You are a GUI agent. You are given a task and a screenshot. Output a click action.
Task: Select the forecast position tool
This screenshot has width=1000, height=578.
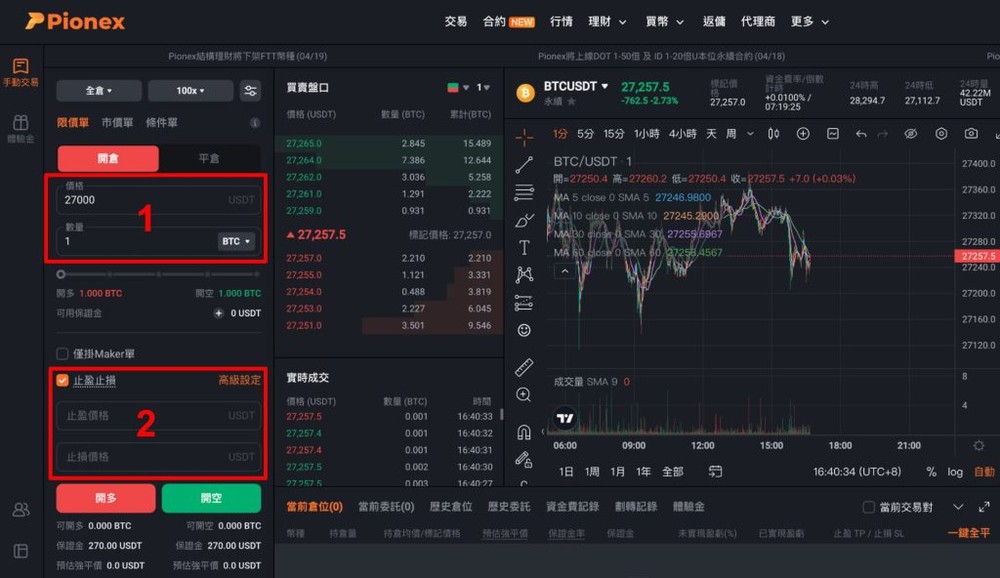click(x=524, y=302)
